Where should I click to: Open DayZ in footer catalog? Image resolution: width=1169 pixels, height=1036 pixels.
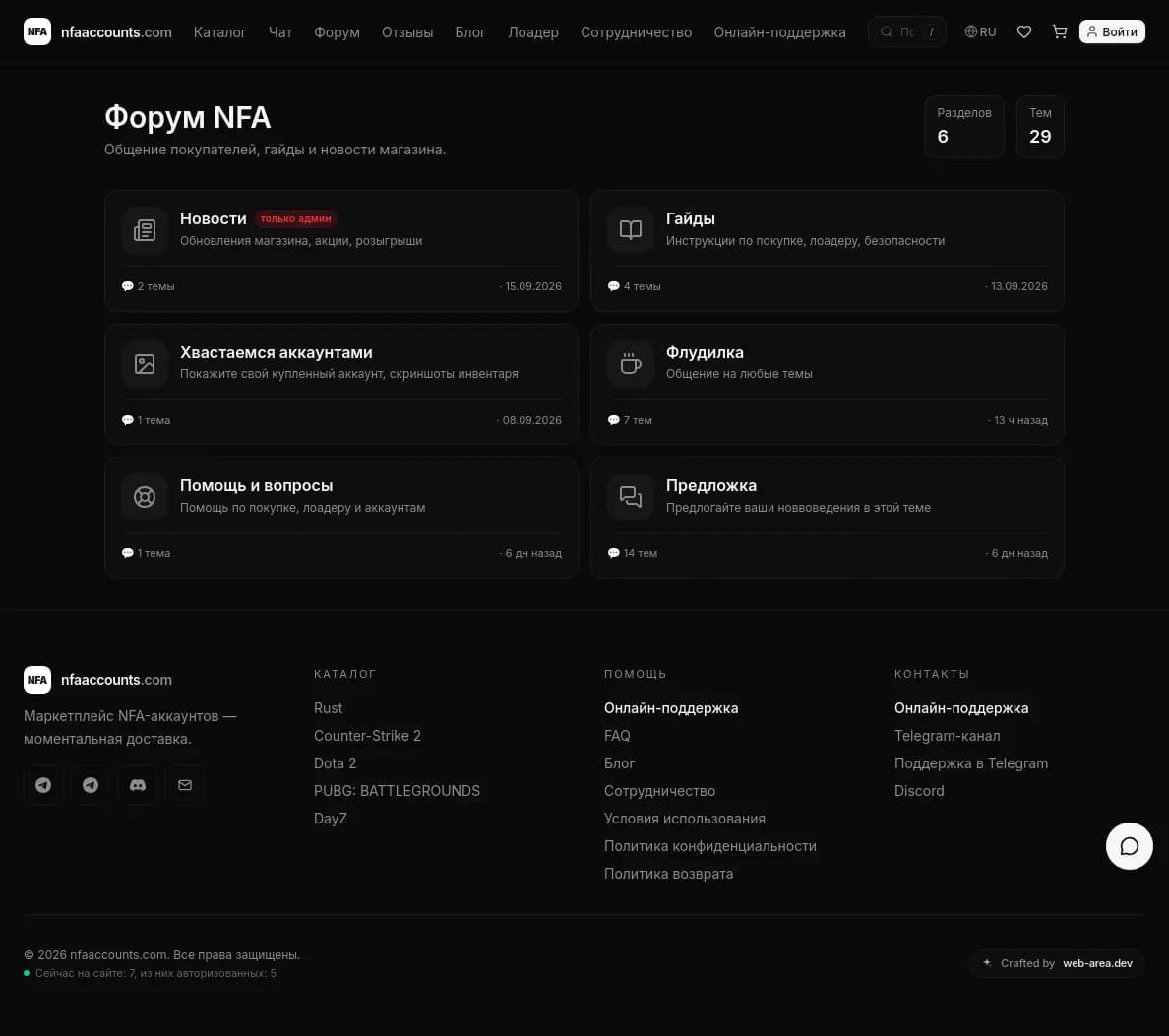331,819
